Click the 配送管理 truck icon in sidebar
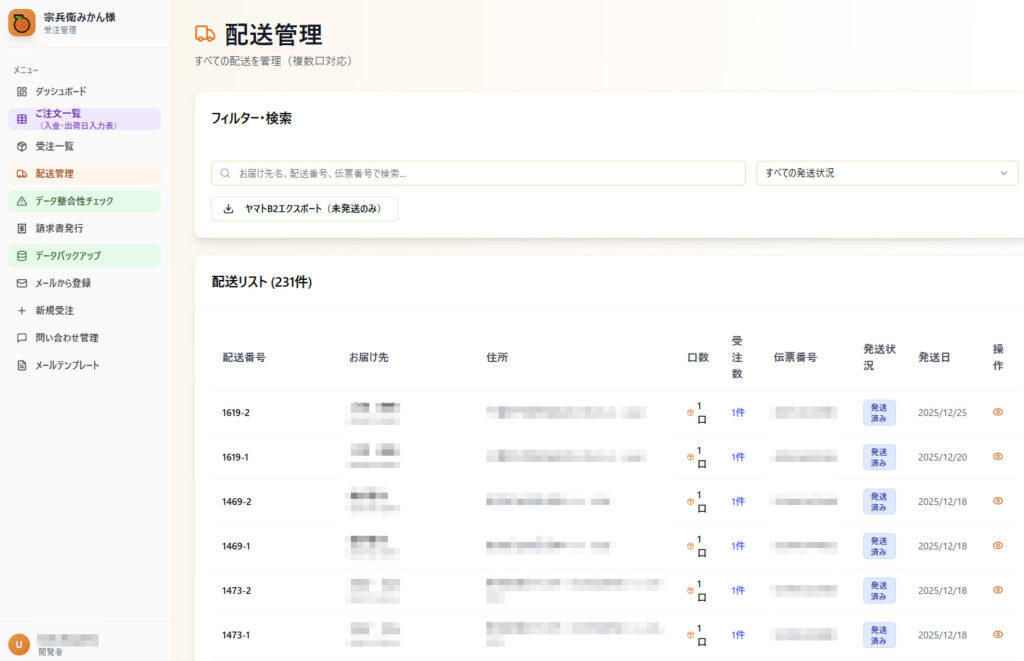This screenshot has height=661, width=1024. [20, 174]
